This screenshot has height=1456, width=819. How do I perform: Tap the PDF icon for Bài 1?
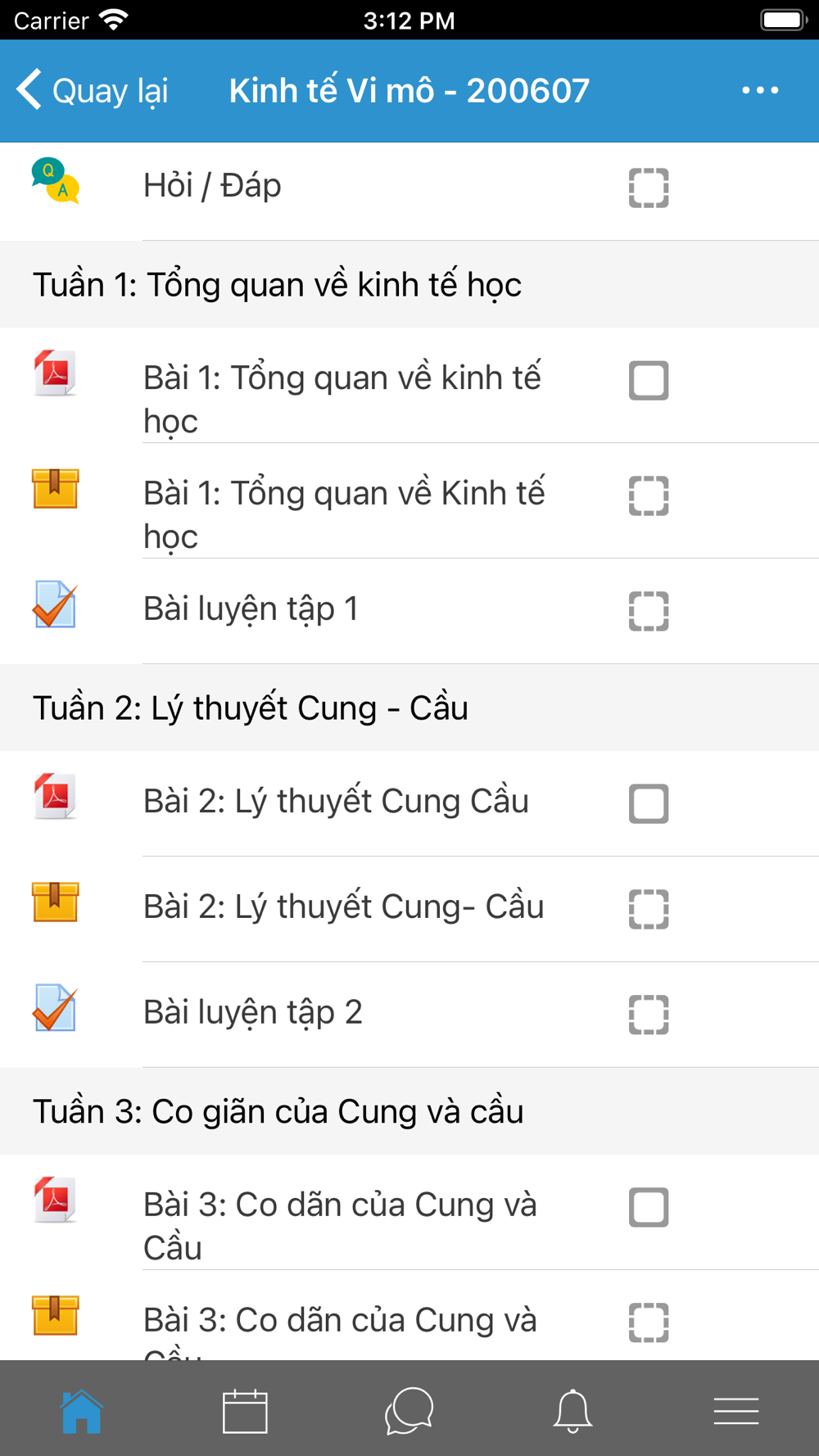point(55,373)
